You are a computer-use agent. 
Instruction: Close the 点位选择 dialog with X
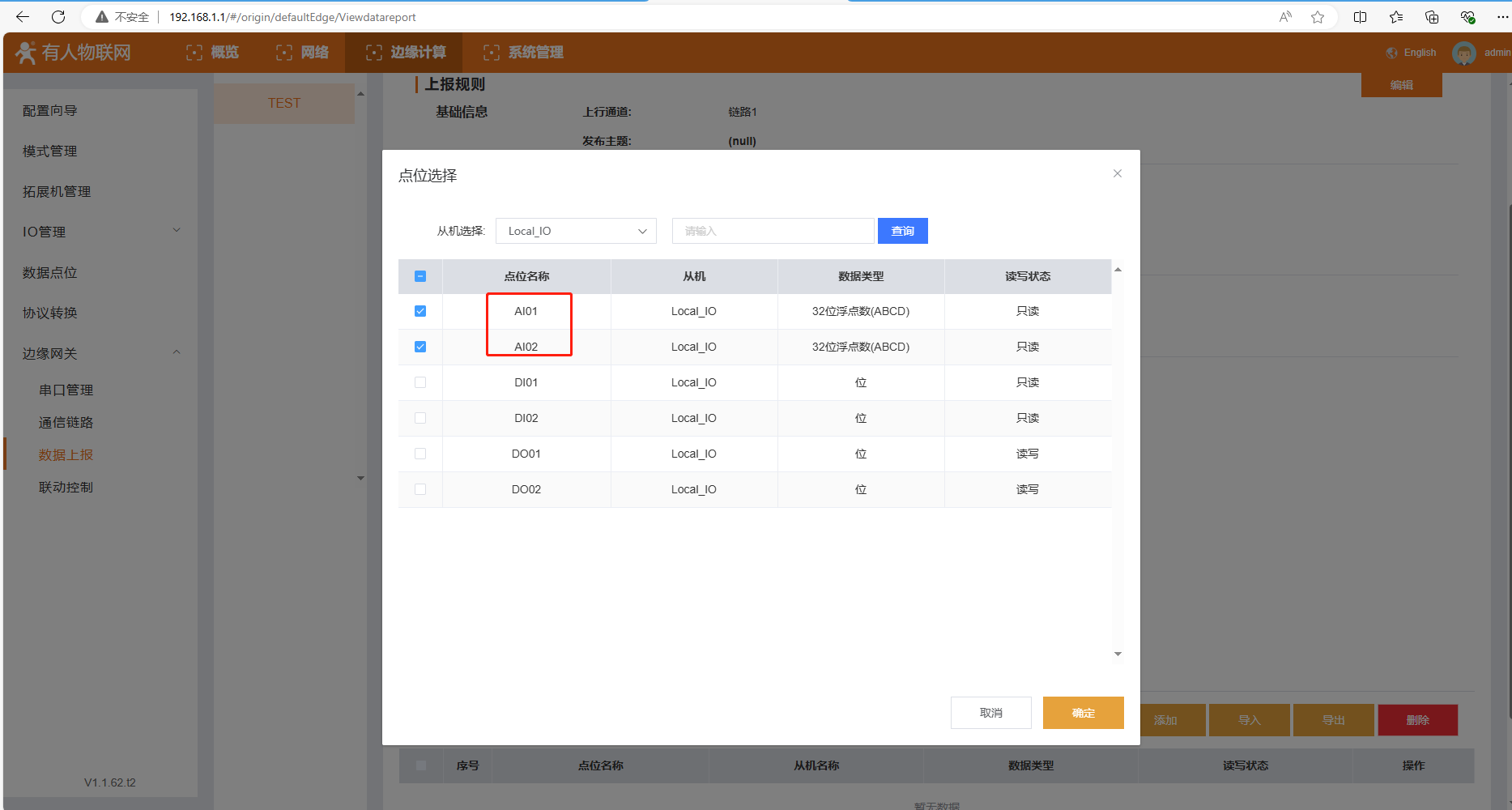tap(1118, 173)
